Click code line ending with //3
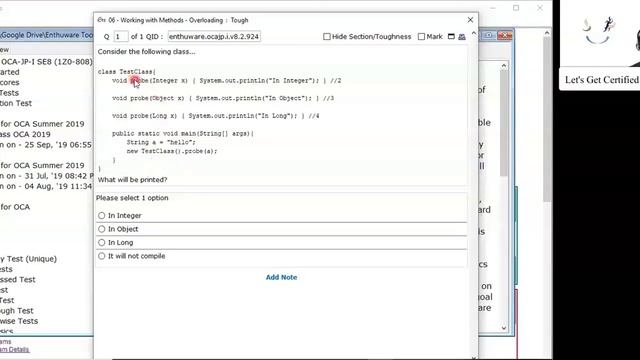This screenshot has height=360, width=640. tap(223, 98)
